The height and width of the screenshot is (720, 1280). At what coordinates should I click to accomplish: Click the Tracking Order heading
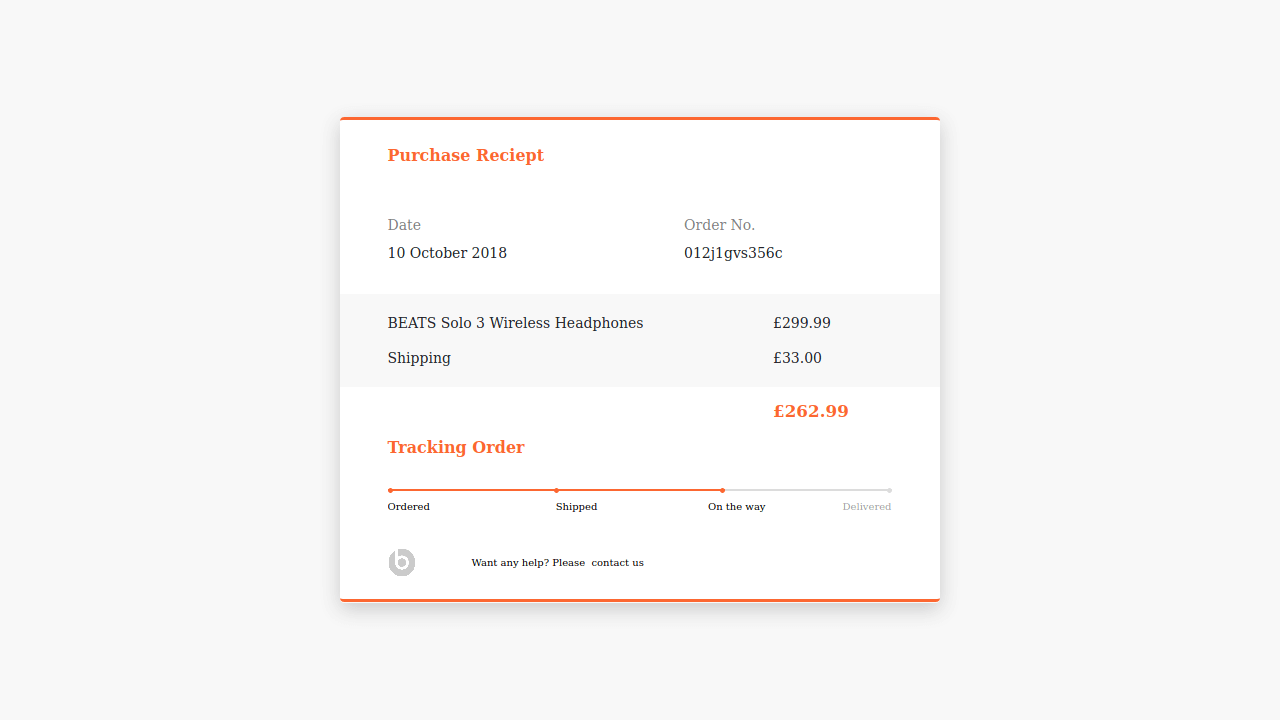click(455, 447)
